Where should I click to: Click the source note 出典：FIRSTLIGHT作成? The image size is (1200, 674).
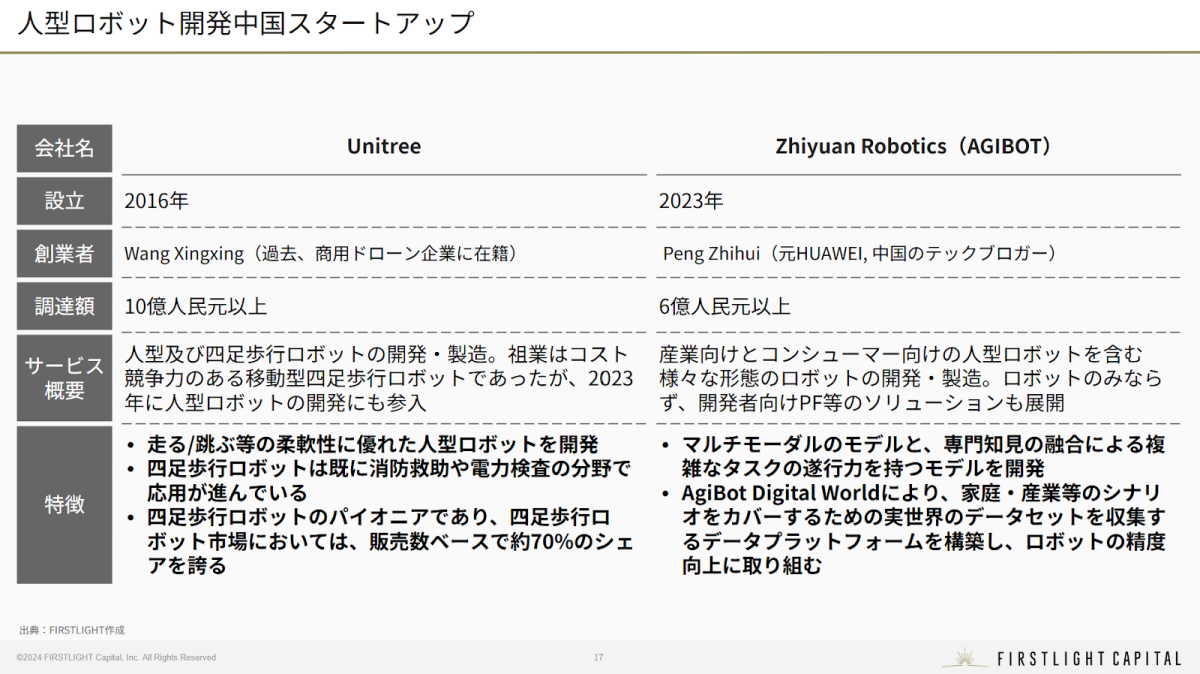(72, 630)
